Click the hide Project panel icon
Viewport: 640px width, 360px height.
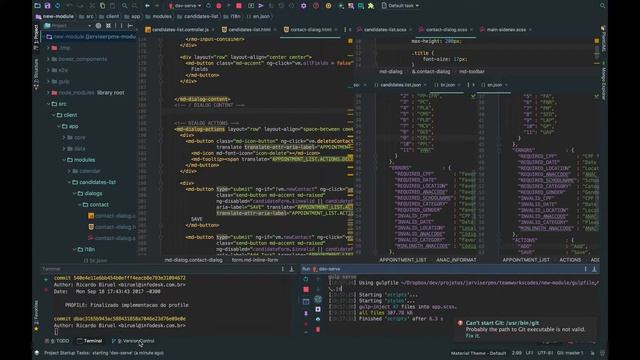pos(130,25)
